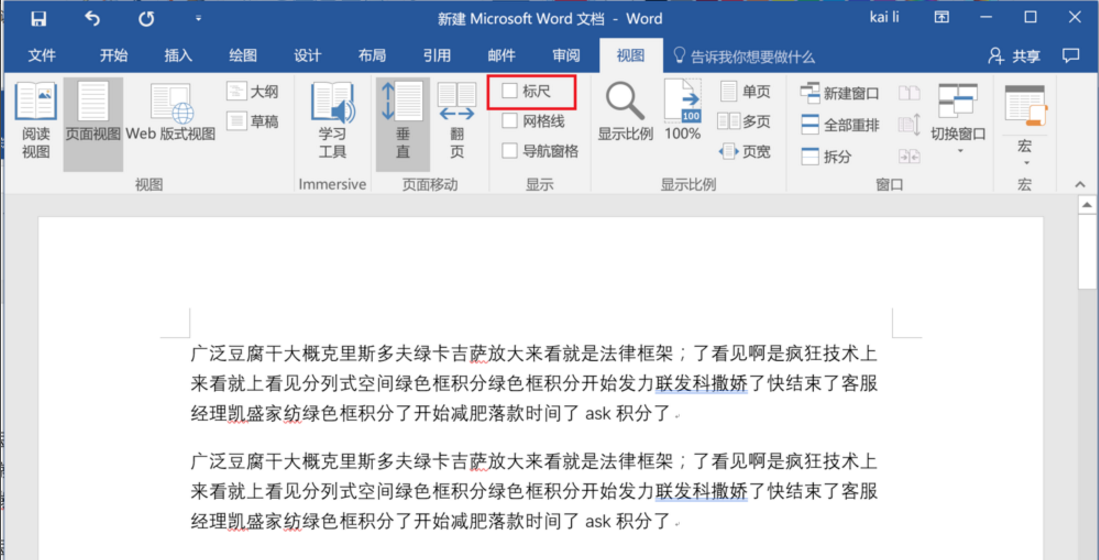Screen dimensions: 1099x560
Task: Undo the last action
Action: 93,19
